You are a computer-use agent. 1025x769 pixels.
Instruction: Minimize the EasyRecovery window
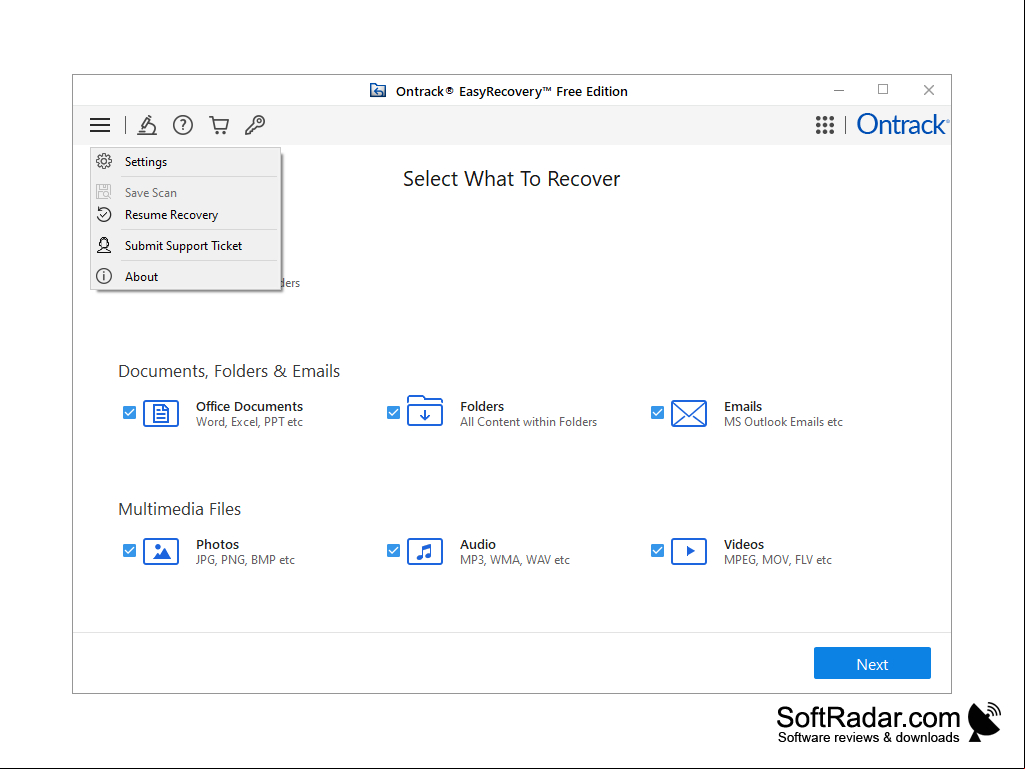pos(839,90)
